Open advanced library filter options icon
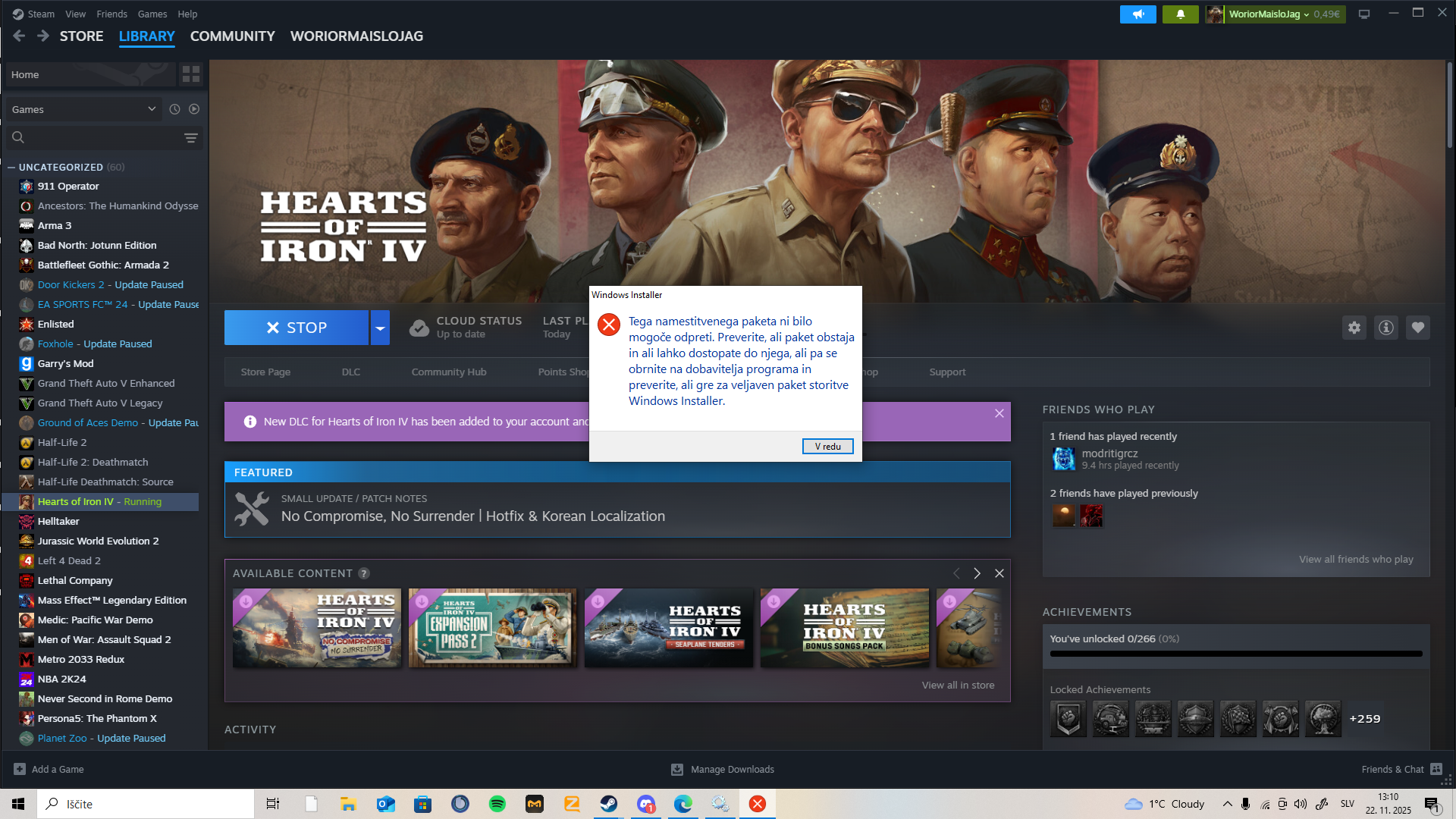1456x819 pixels. tap(191, 138)
